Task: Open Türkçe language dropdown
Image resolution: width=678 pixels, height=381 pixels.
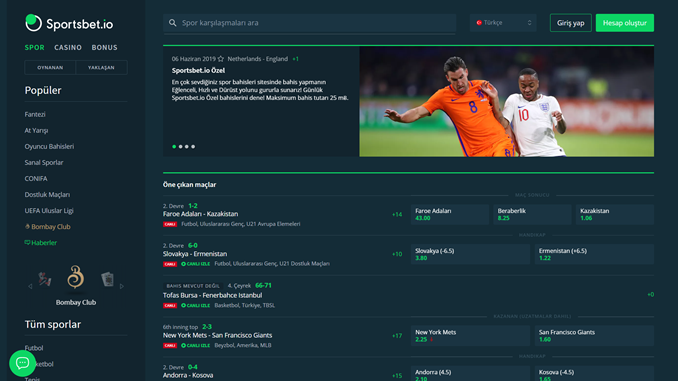Action: pos(503,23)
